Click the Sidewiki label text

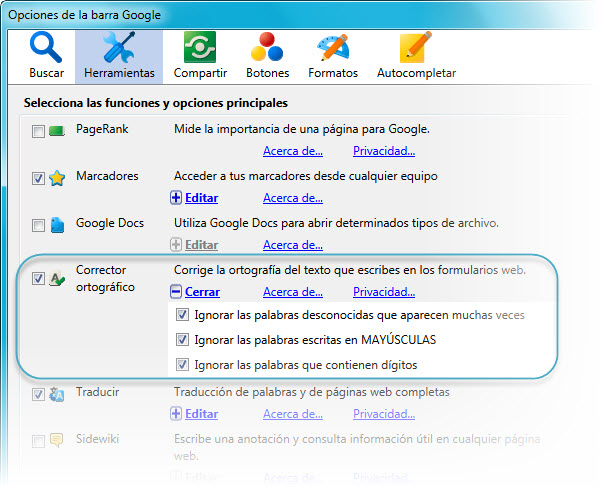(x=97, y=439)
